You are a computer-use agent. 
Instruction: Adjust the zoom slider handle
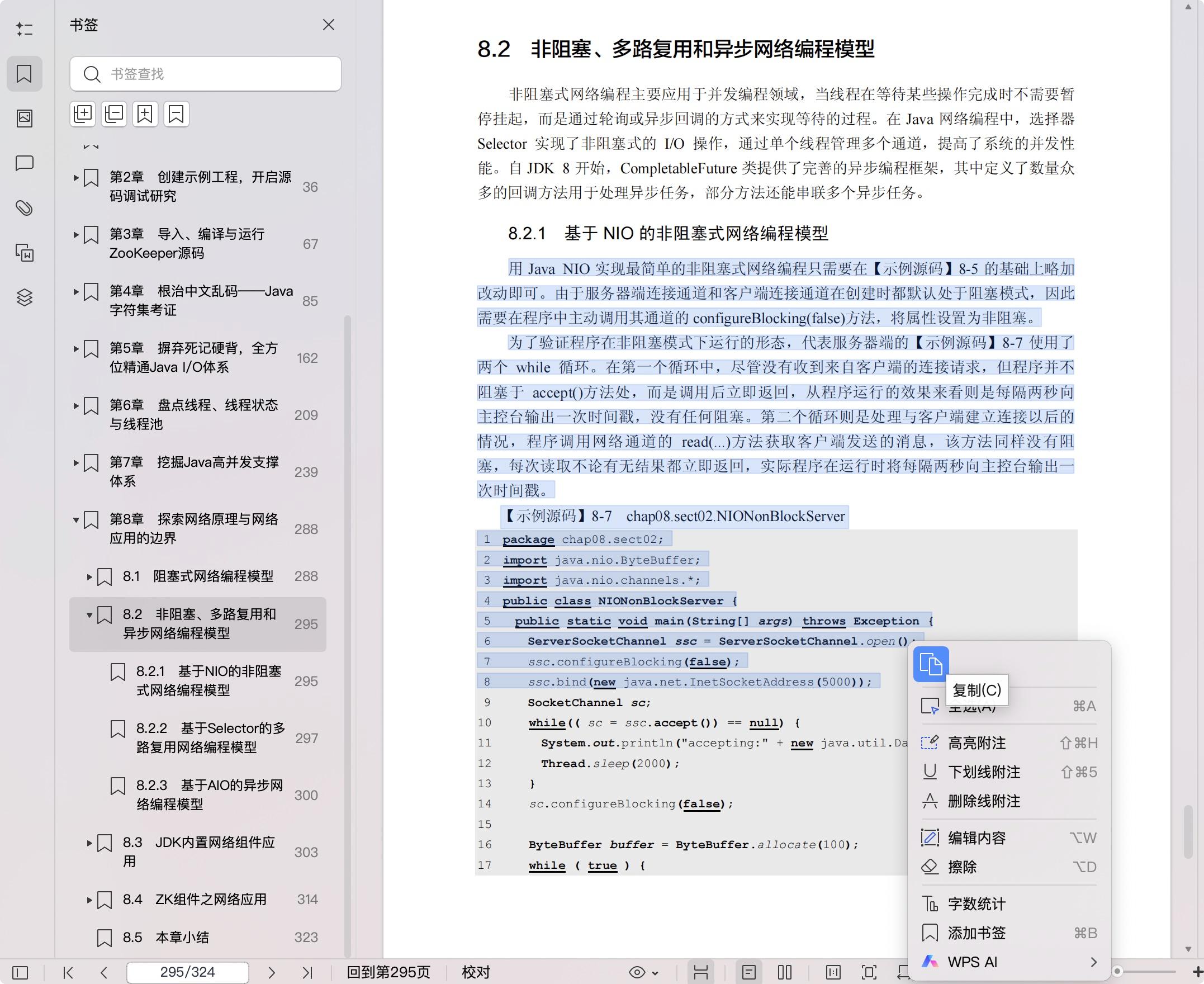[x=1118, y=972]
